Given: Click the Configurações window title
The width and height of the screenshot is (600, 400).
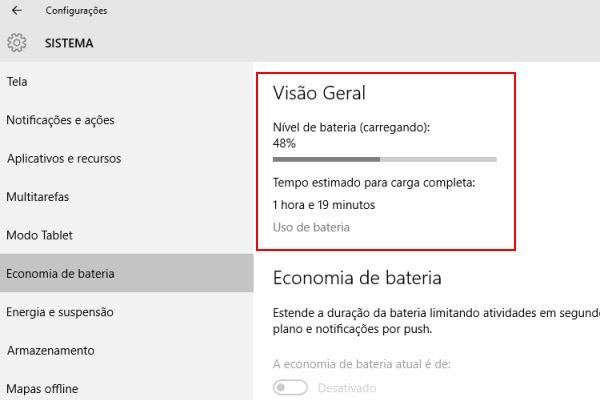Looking at the screenshot, I should click(x=76, y=11).
